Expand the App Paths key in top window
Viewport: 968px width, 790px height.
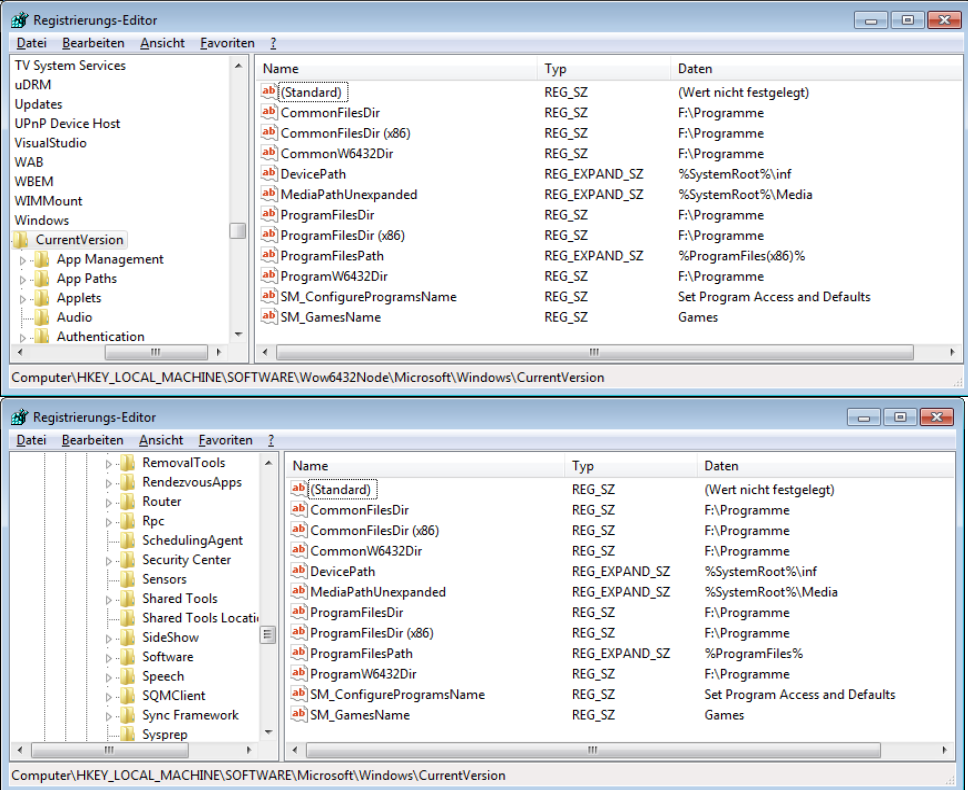coord(23,280)
